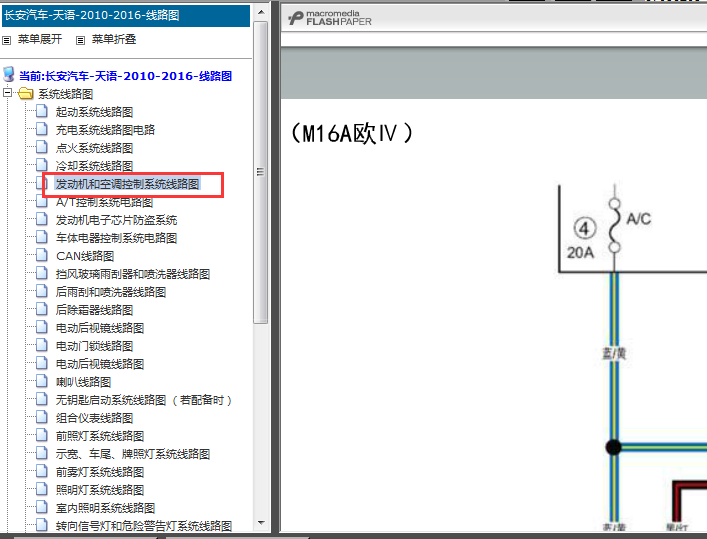Click the page icon beside 无钥匙启动系统线路图
This screenshot has height=539, width=707.
point(41,399)
